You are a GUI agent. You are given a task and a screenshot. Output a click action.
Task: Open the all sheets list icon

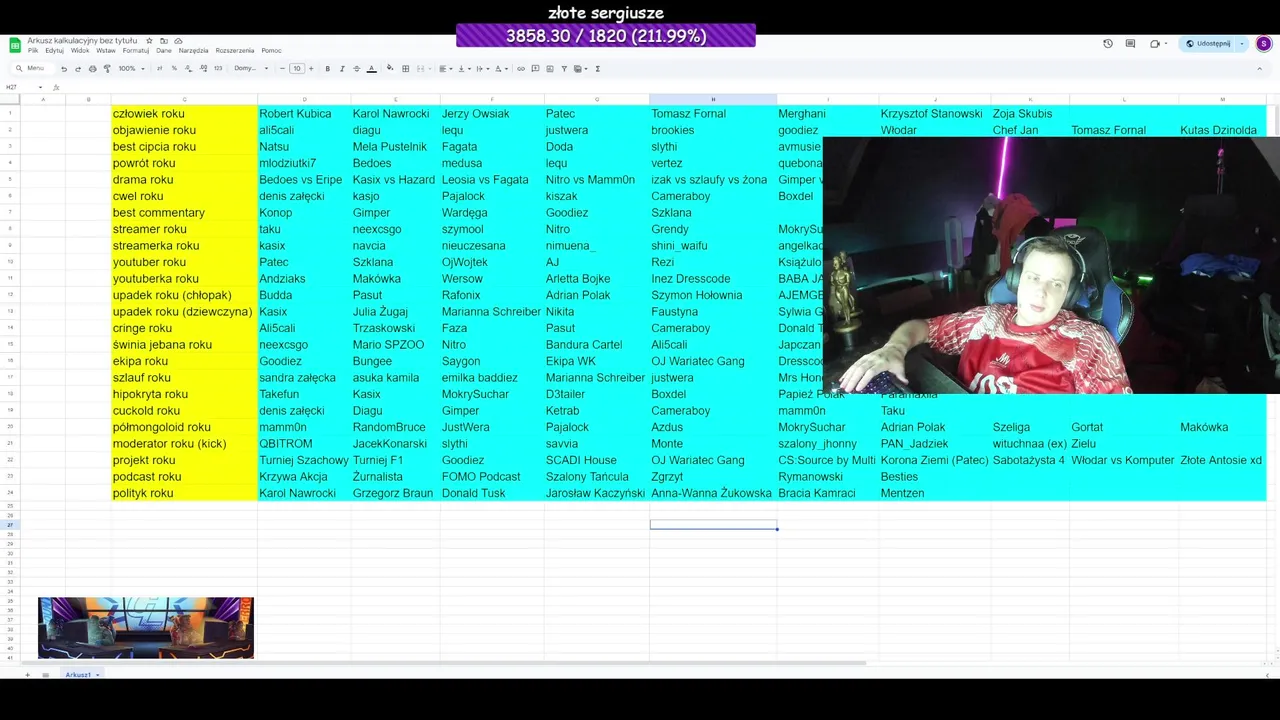[x=45, y=675]
